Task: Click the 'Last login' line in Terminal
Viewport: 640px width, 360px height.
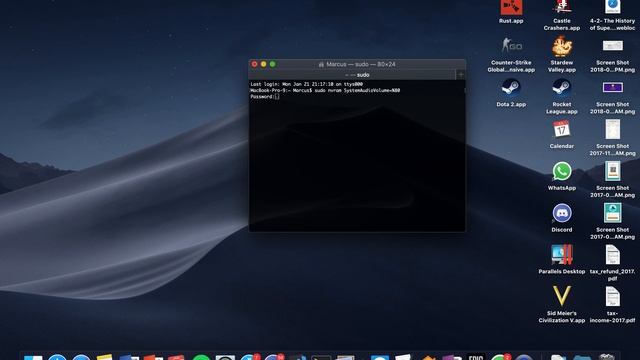Action: click(307, 84)
